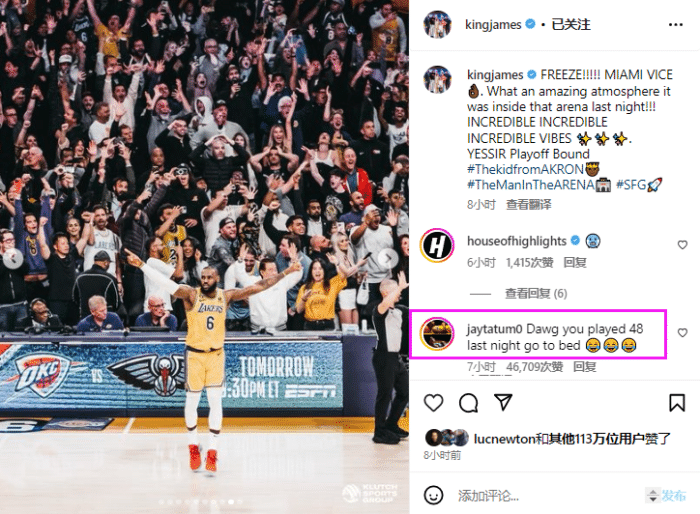View houseofhighlights profile avatar
The width and height of the screenshot is (700, 514).
coord(437,245)
